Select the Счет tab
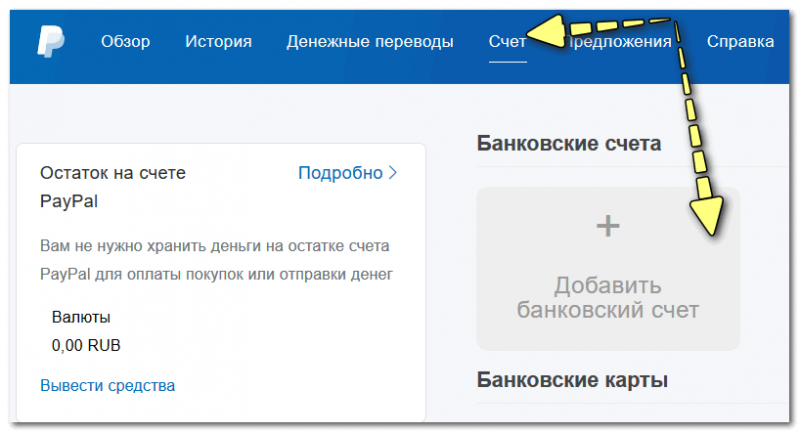This screenshot has height=433, width=800. 507,41
